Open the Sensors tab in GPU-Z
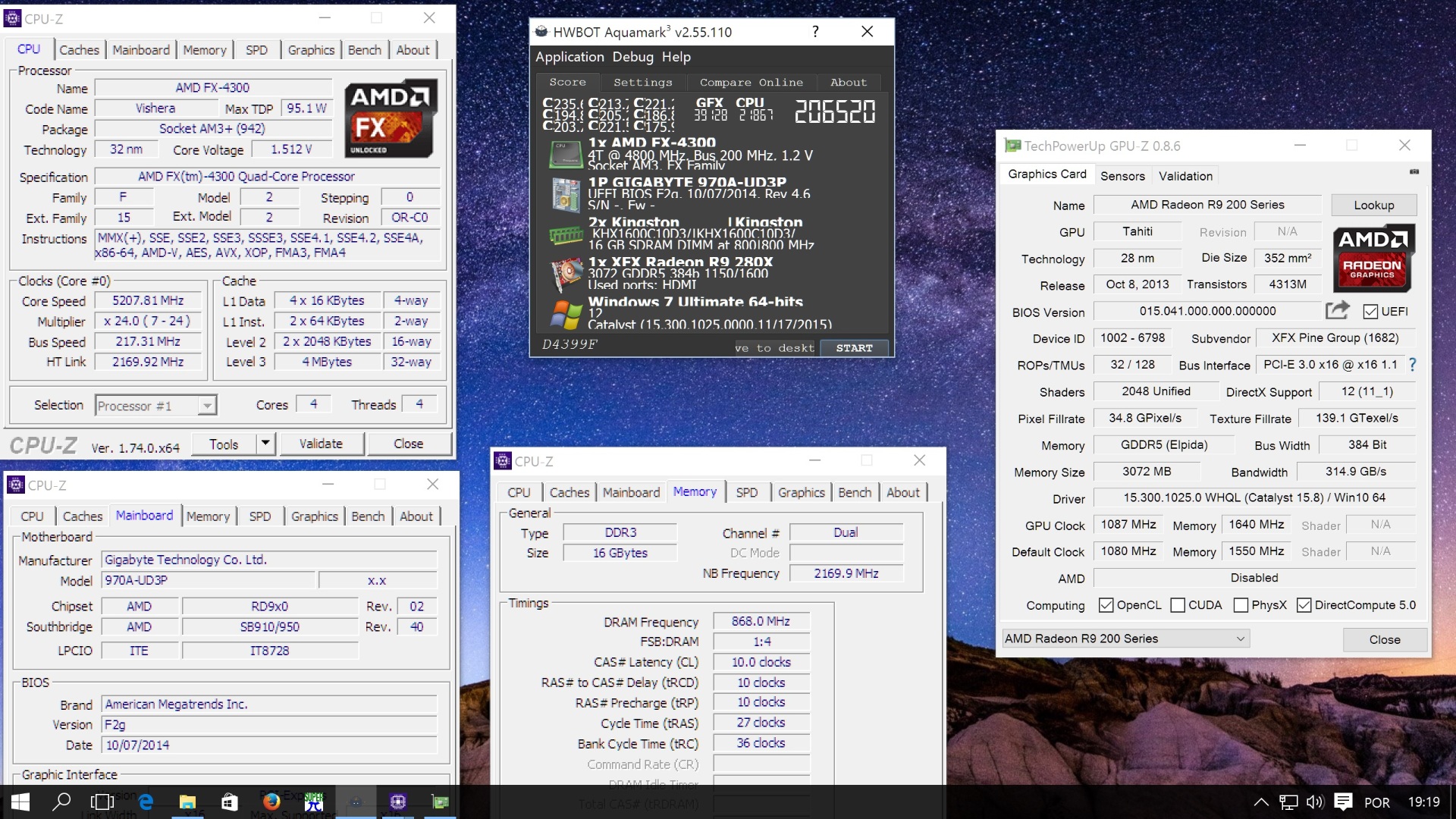 click(1122, 176)
